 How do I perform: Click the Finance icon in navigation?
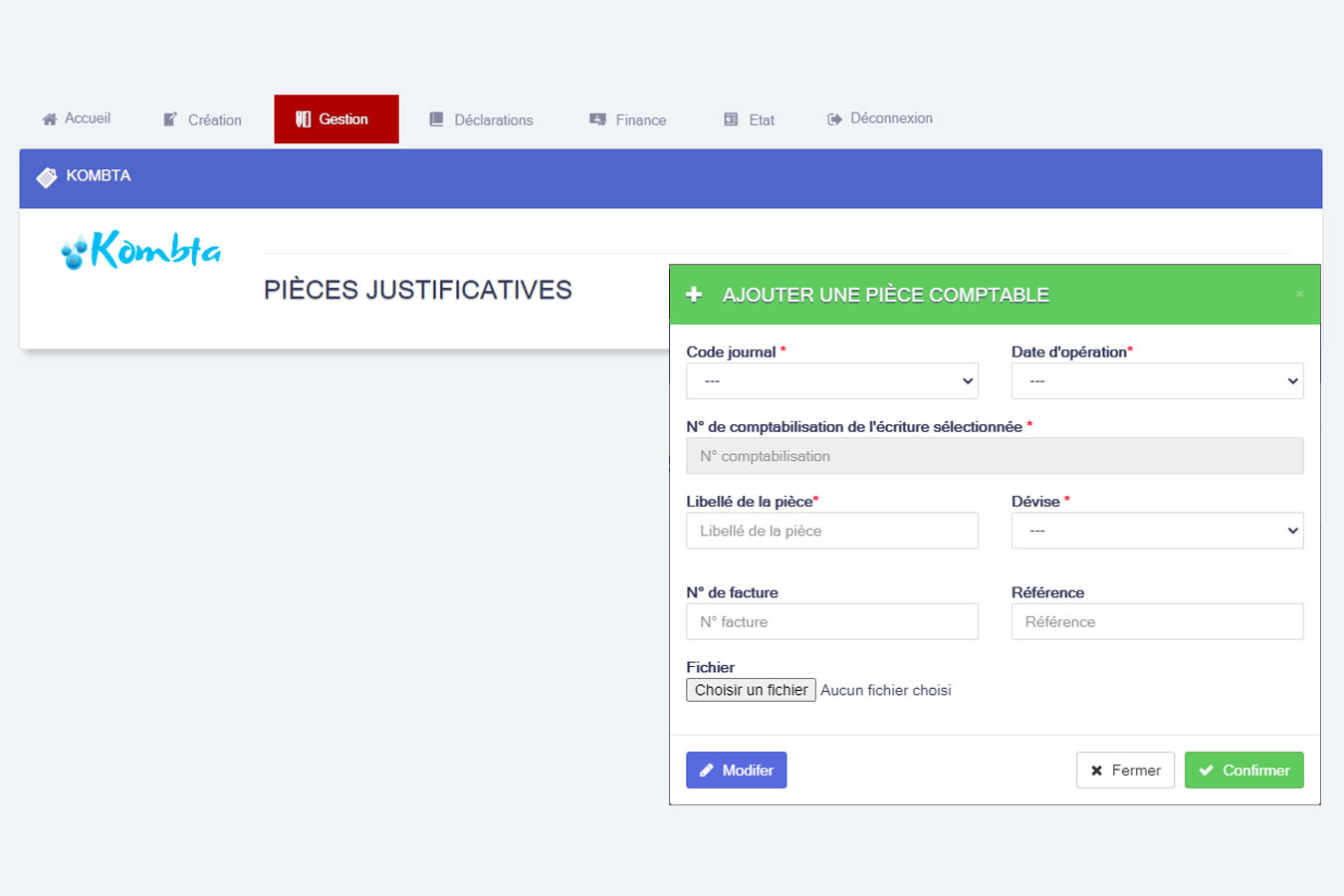pos(597,119)
